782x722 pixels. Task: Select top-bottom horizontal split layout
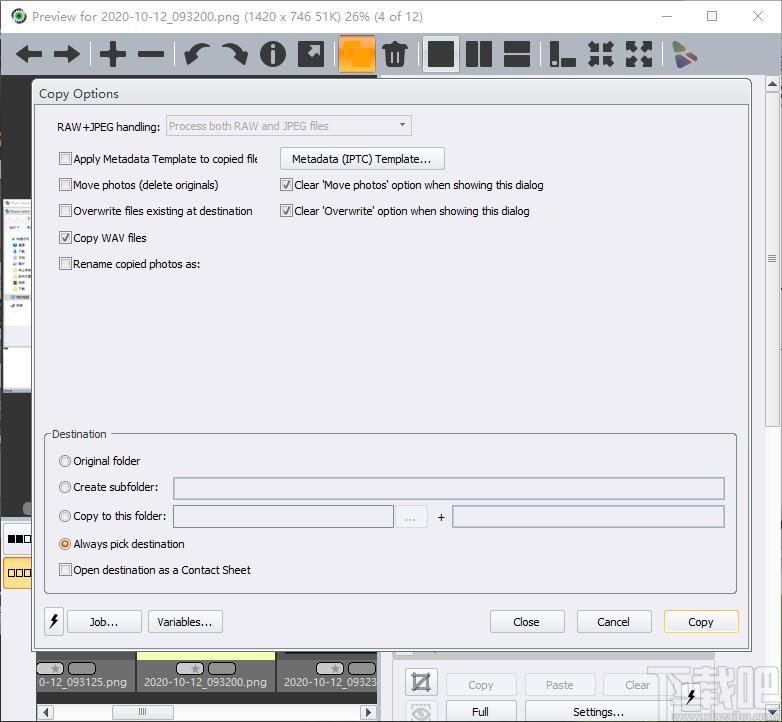click(517, 54)
